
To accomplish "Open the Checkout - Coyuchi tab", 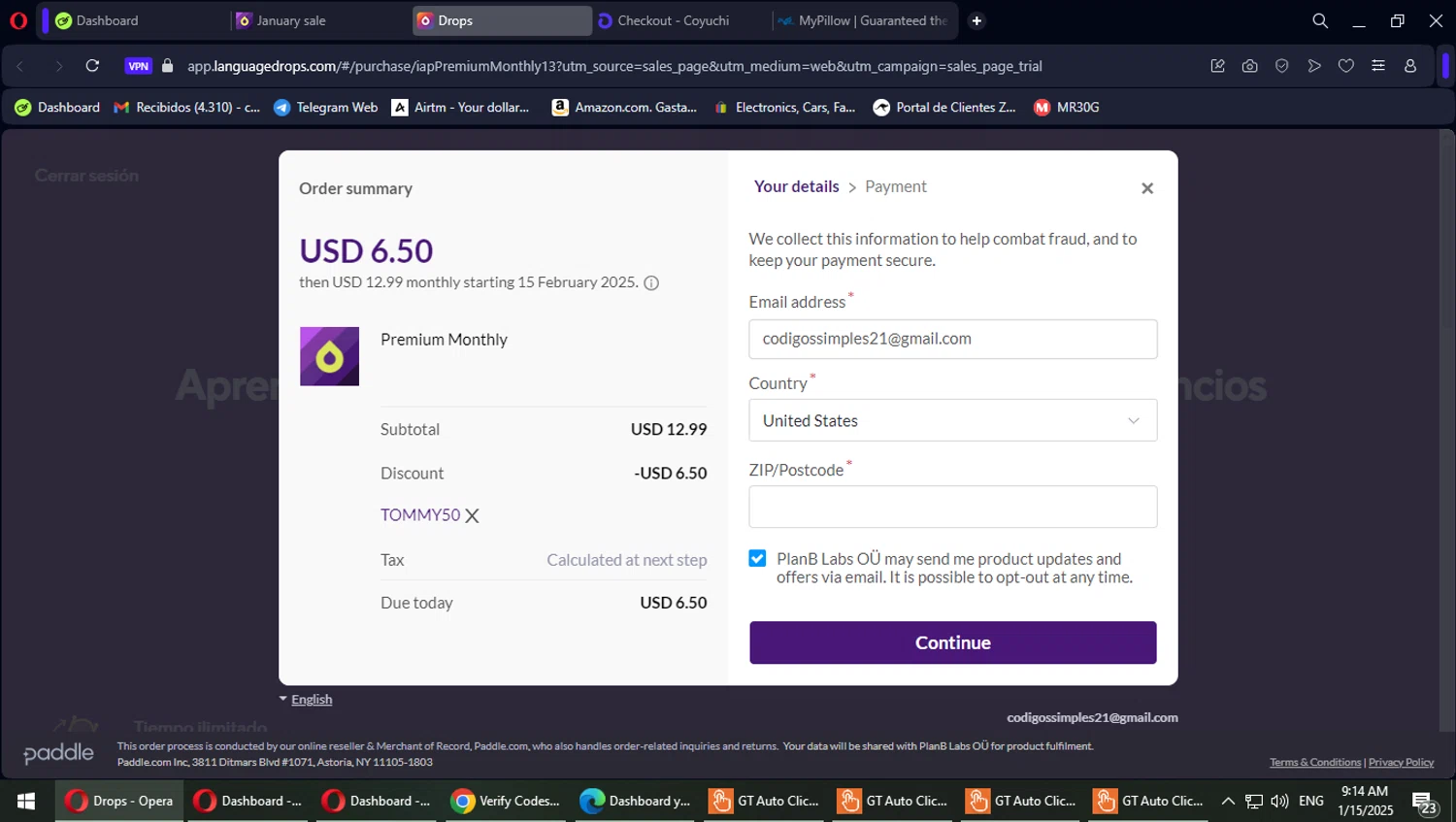I will [x=681, y=20].
